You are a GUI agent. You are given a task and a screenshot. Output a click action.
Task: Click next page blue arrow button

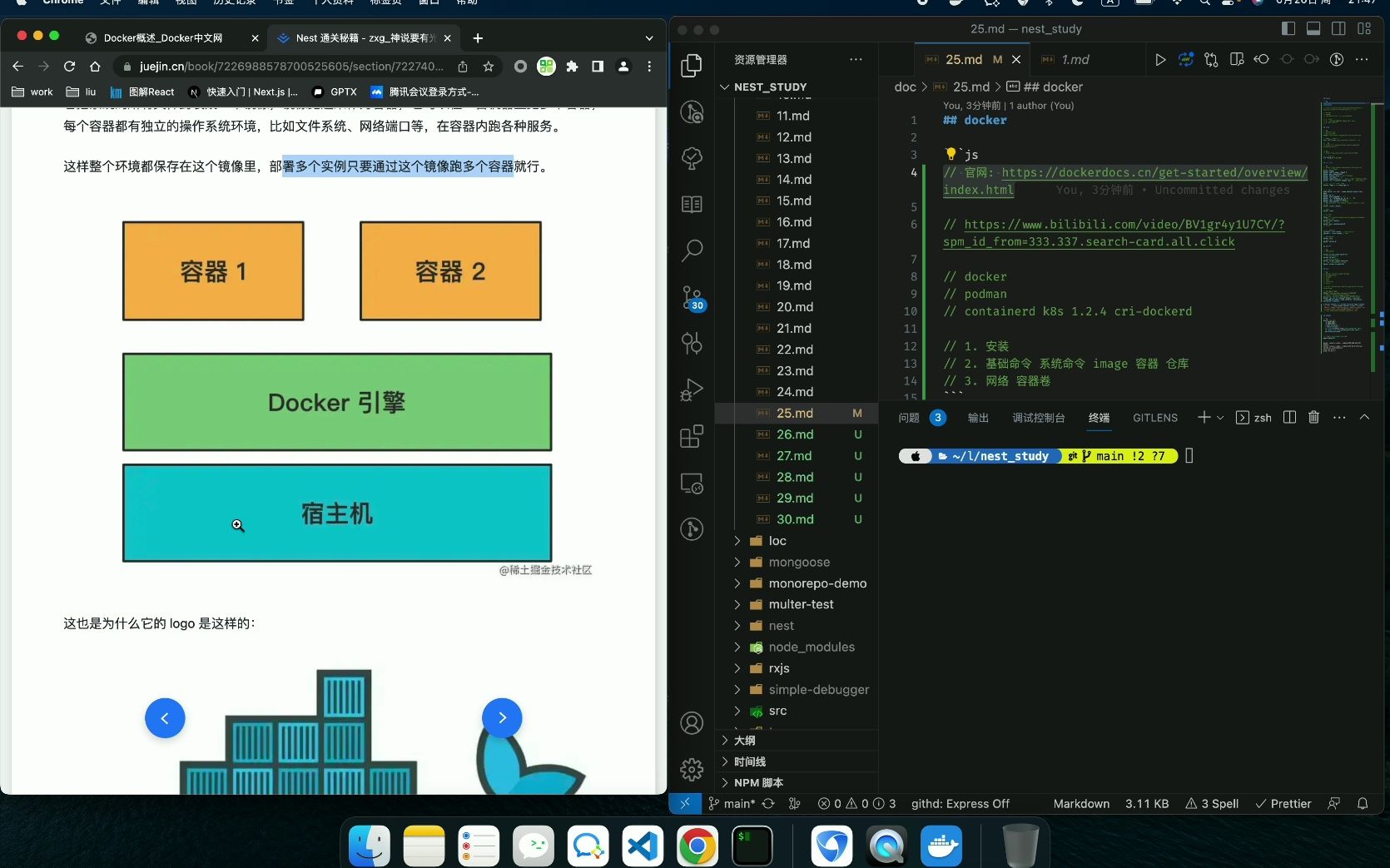502,717
